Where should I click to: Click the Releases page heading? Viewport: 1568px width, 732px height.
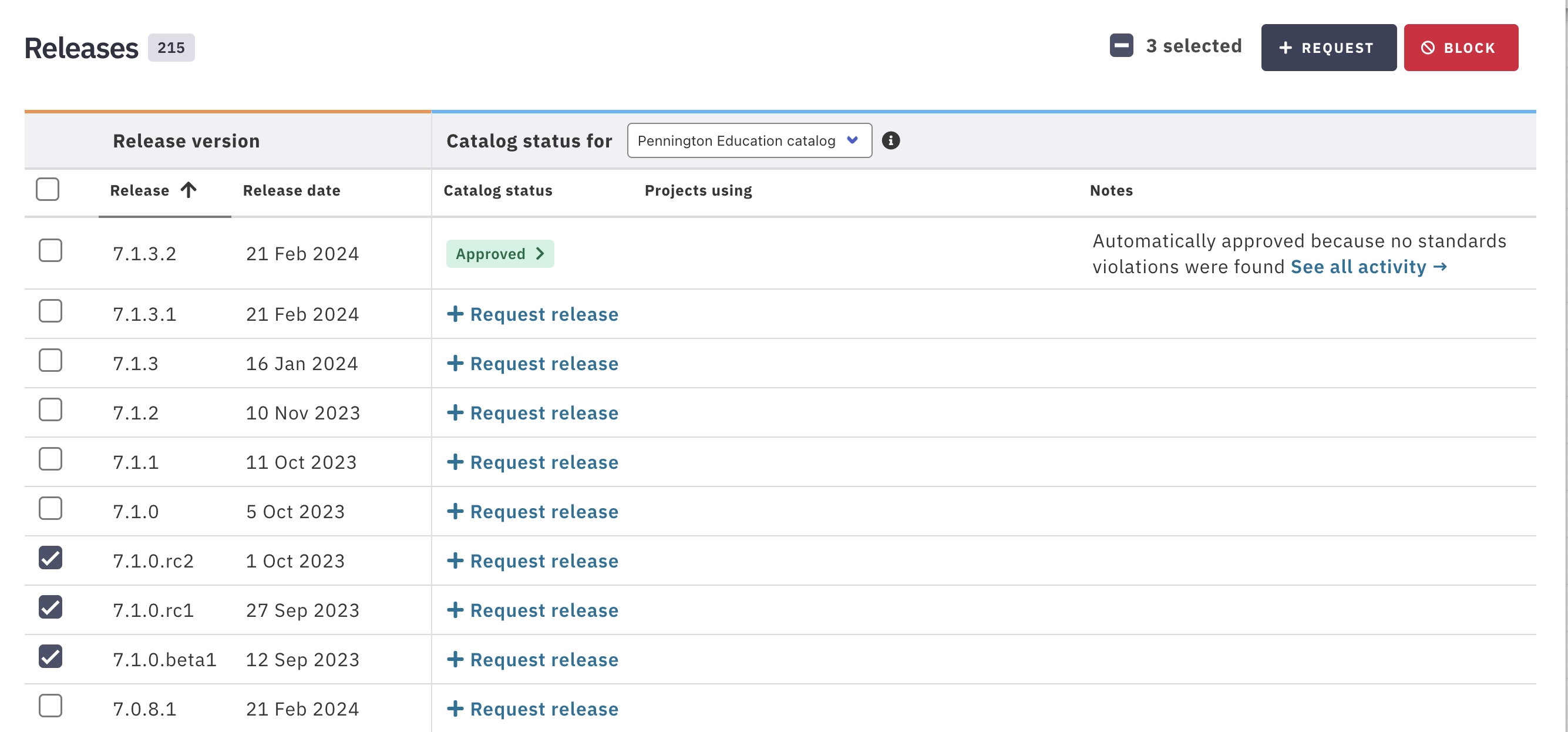[x=82, y=48]
